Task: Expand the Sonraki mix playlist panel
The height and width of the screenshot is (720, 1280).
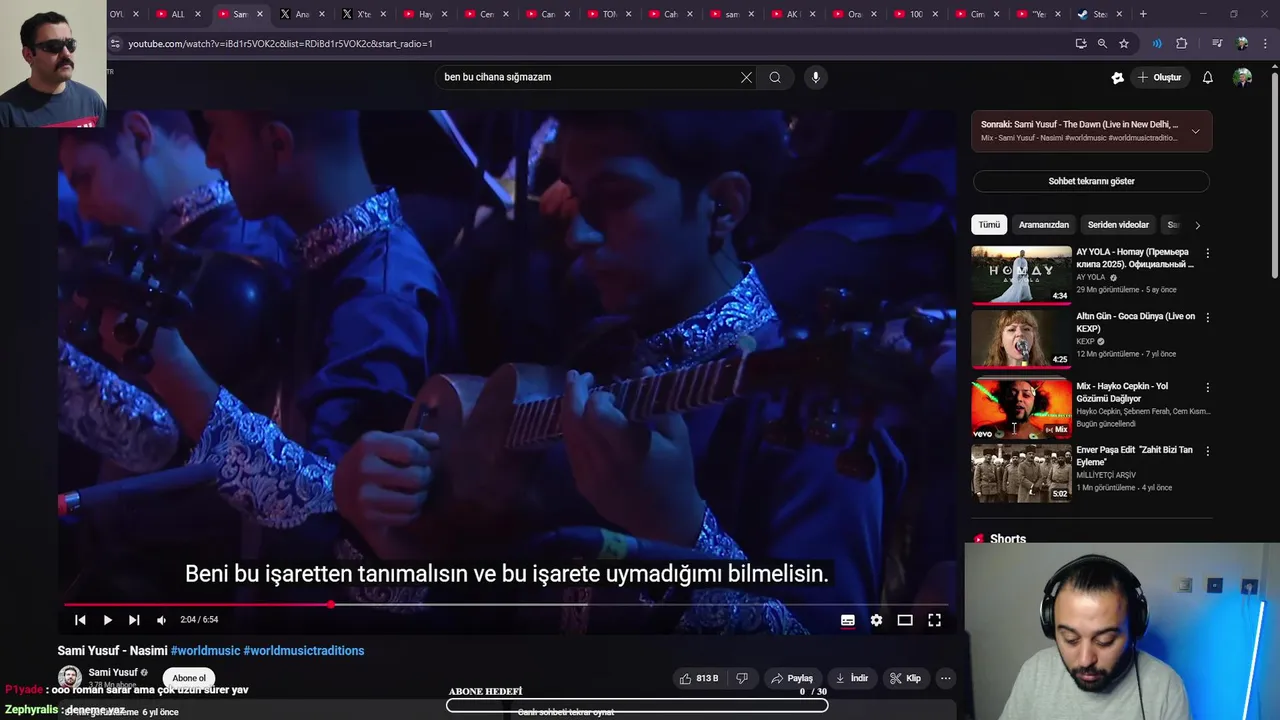Action: coord(1195,131)
